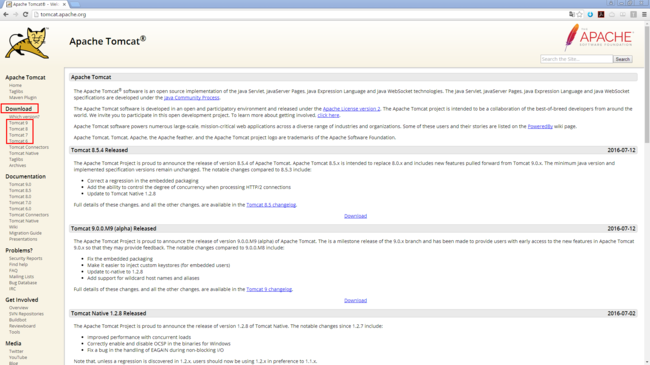Open Reviewboard sidebar link

click(22, 326)
